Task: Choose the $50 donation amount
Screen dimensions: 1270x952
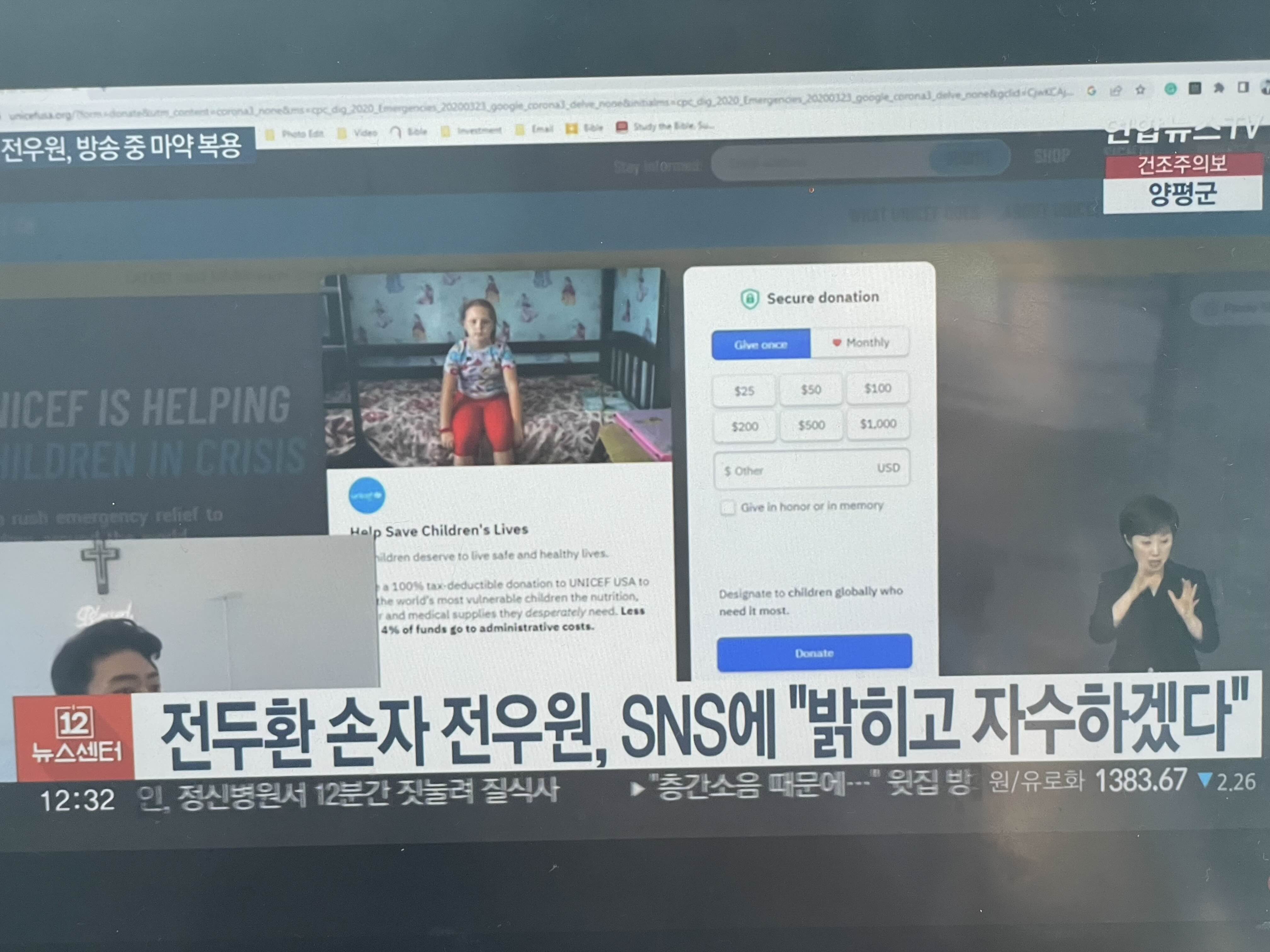Action: [x=811, y=390]
